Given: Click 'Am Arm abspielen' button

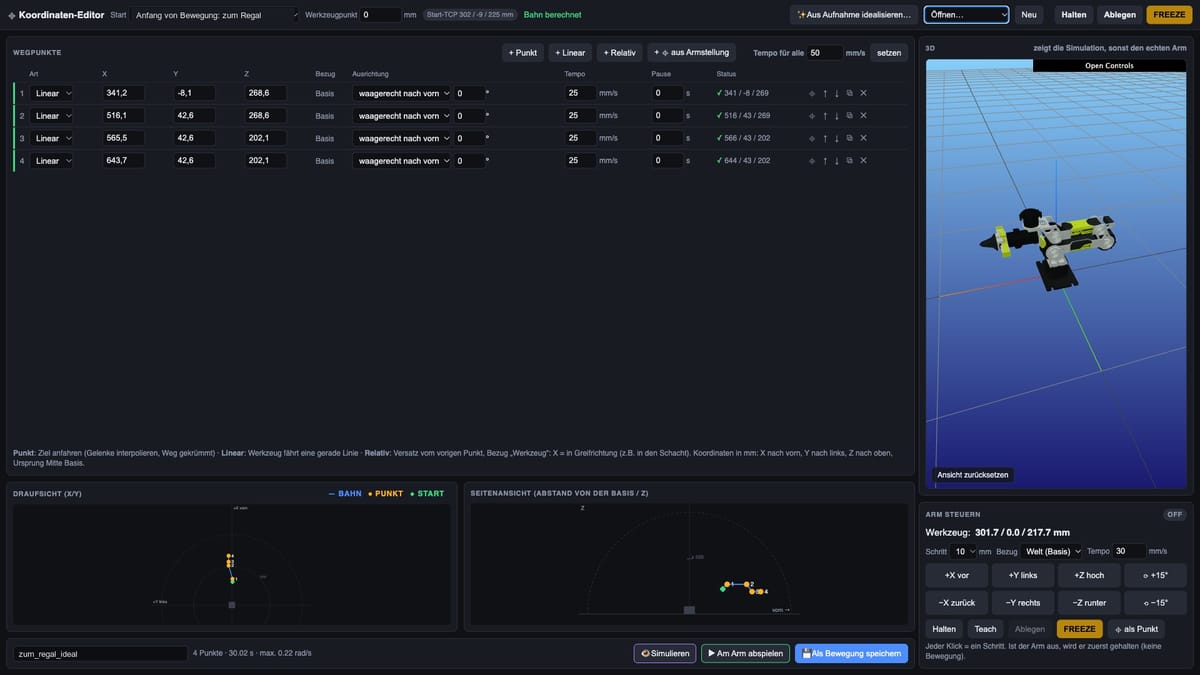Looking at the screenshot, I should (745, 653).
